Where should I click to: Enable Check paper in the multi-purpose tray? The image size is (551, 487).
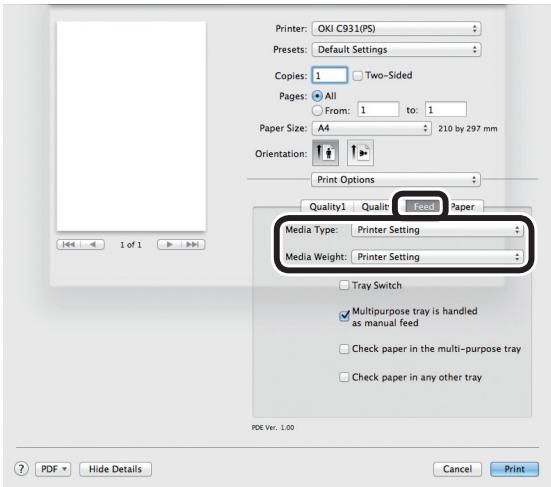tap(344, 349)
